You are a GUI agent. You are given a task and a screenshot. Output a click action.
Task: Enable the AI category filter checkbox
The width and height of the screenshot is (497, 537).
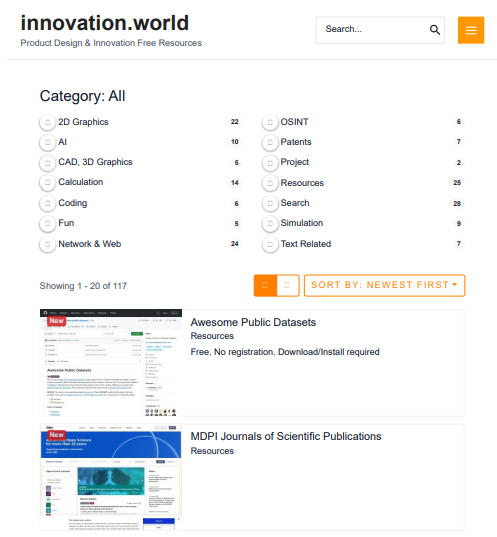(x=48, y=142)
